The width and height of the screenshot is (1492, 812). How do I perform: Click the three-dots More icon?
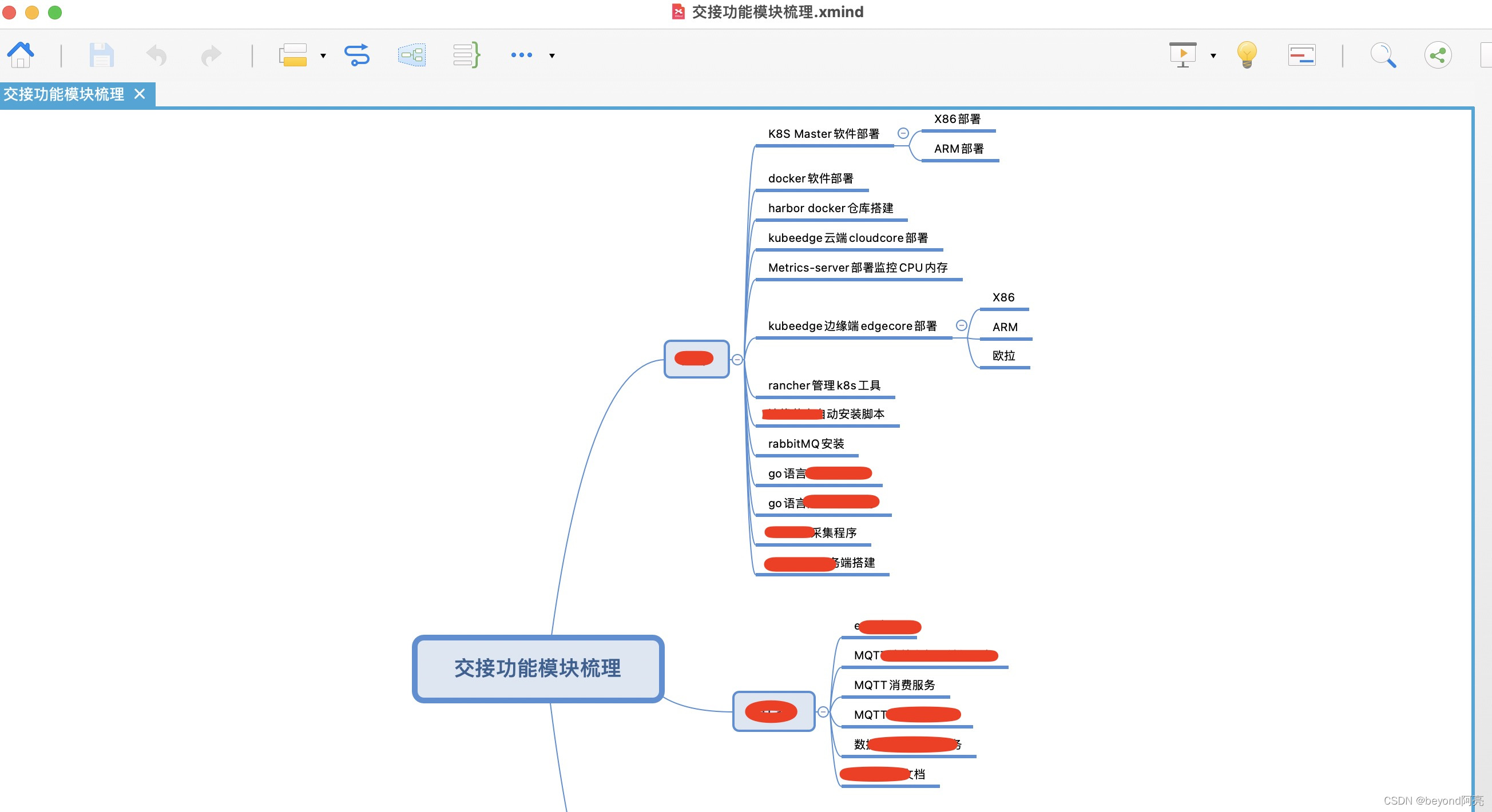click(521, 55)
